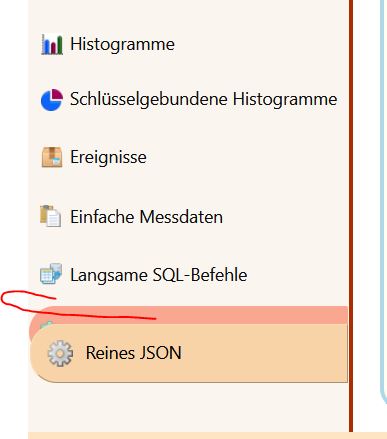Click the Ereignisse package box icon
The image size is (387, 439).
[x=52, y=157]
